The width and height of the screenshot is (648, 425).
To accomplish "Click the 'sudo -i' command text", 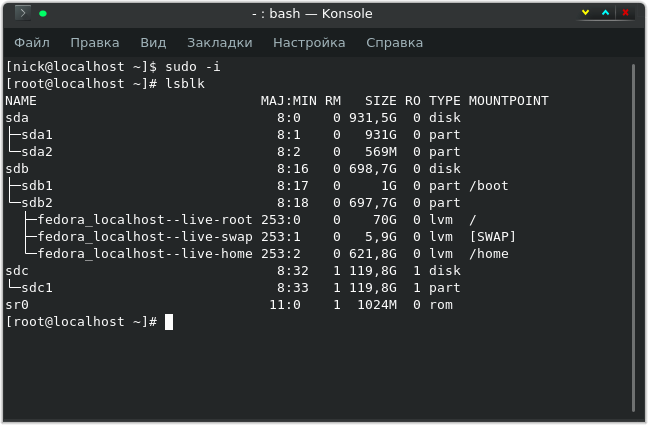I will pos(193,67).
